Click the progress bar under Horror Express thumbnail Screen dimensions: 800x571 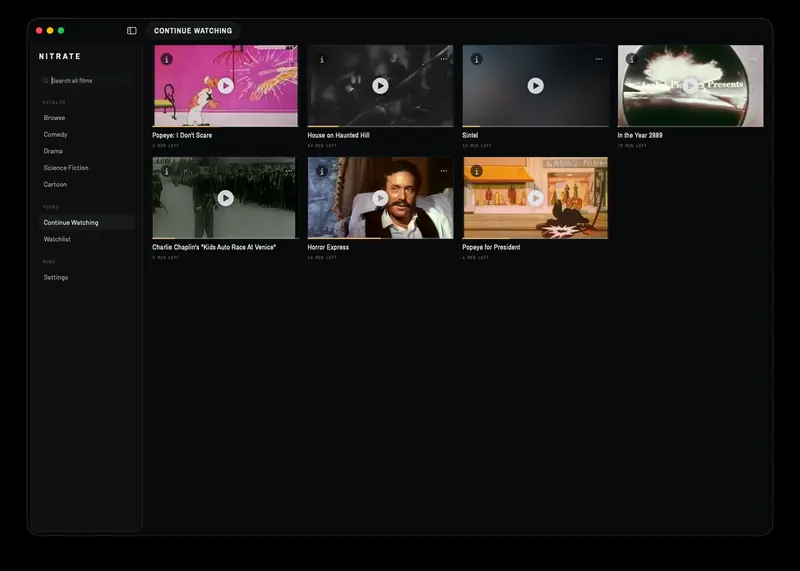pyautogui.click(x=380, y=238)
